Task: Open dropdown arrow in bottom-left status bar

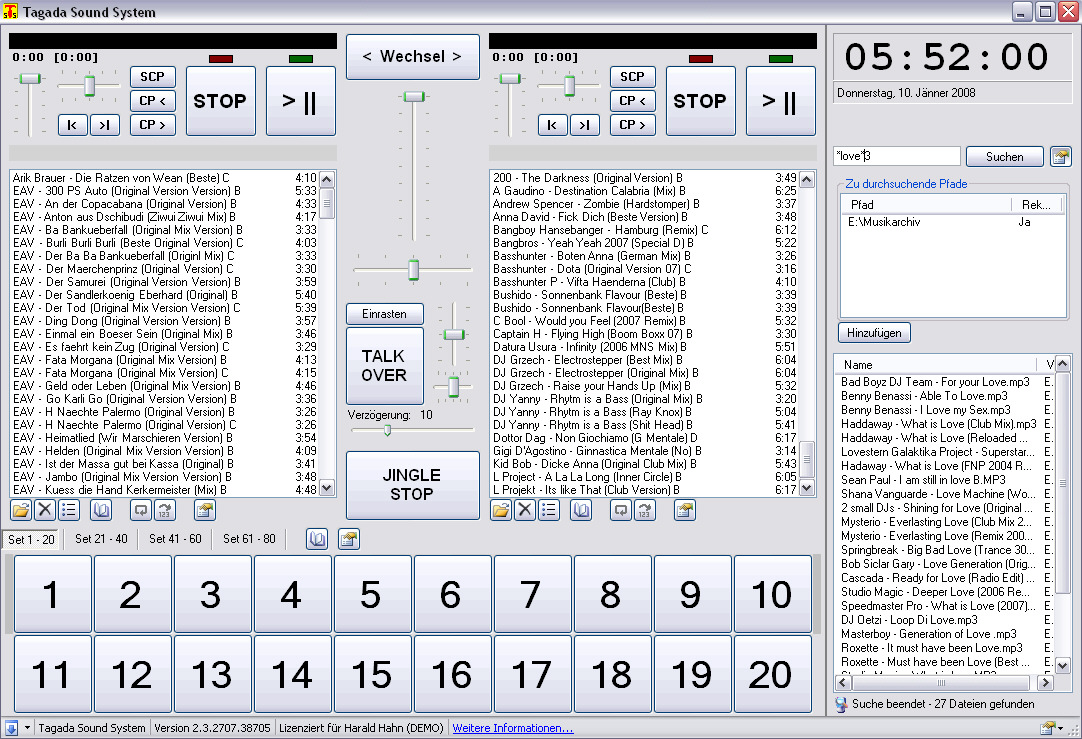Action: (x=27, y=728)
